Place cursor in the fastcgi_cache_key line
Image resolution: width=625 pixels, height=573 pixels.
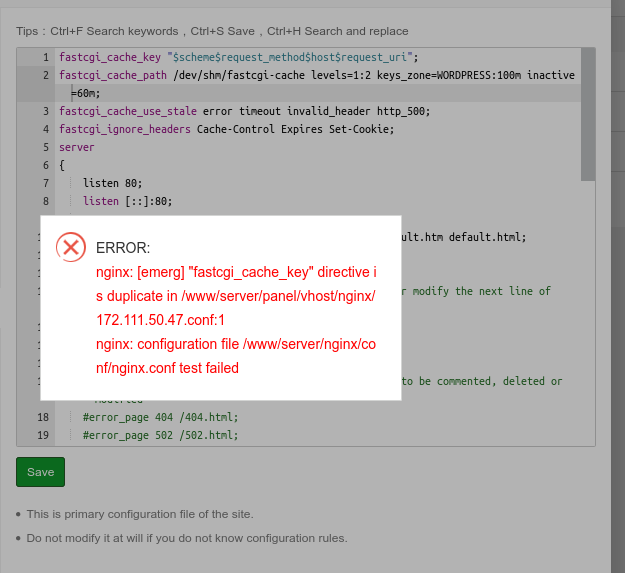(x=238, y=57)
